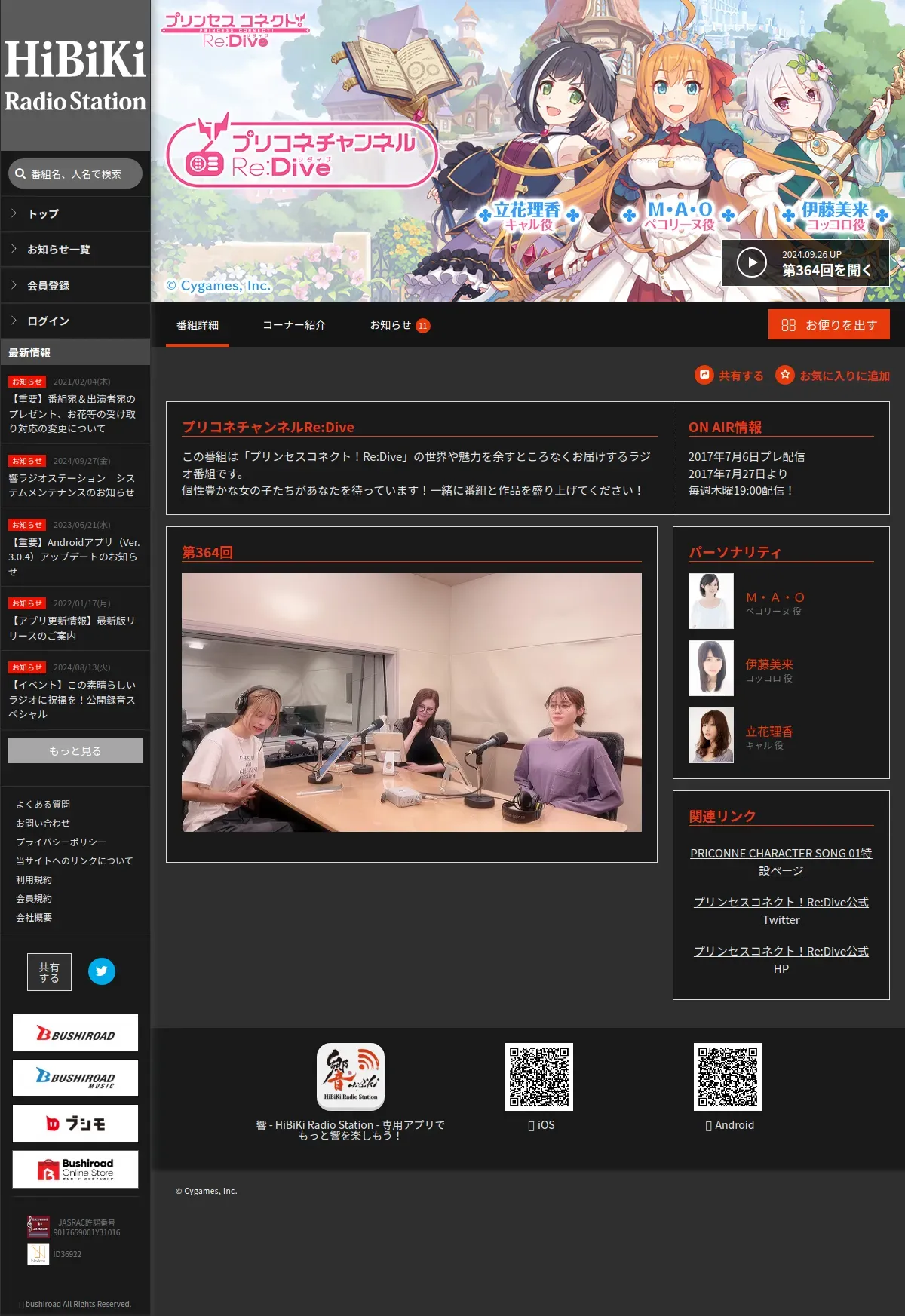Screen dimensions: 905x1316
Task: Click the もっと見る button
Action: tap(75, 750)
